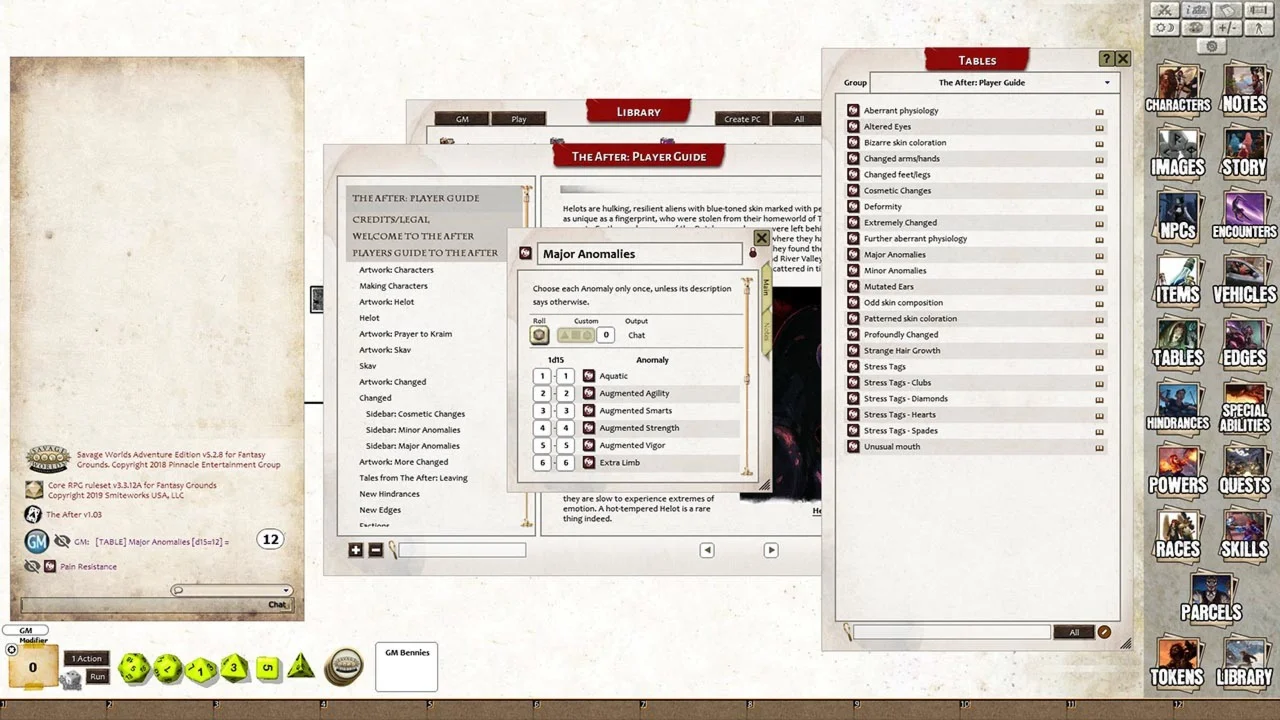The width and height of the screenshot is (1280, 720).
Task: Click the Roll dice icon in Major Anomalies
Action: click(x=539, y=335)
